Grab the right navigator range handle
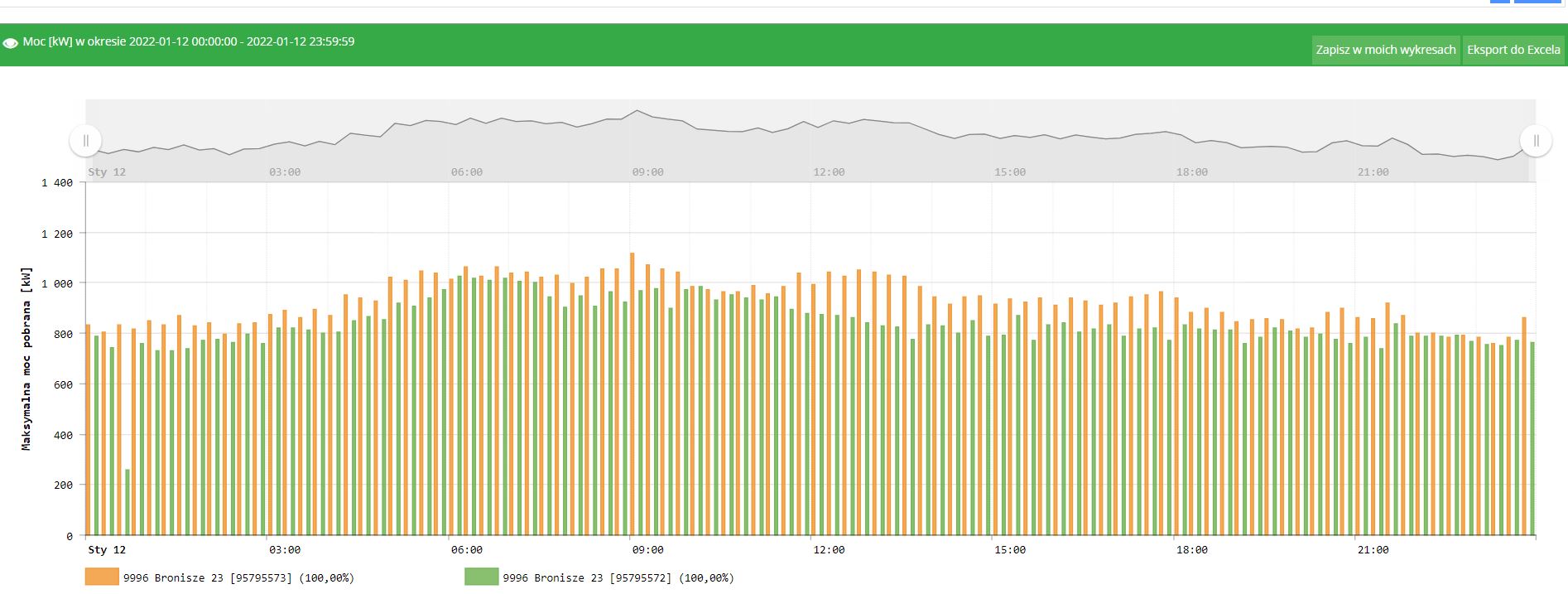 (x=1536, y=141)
